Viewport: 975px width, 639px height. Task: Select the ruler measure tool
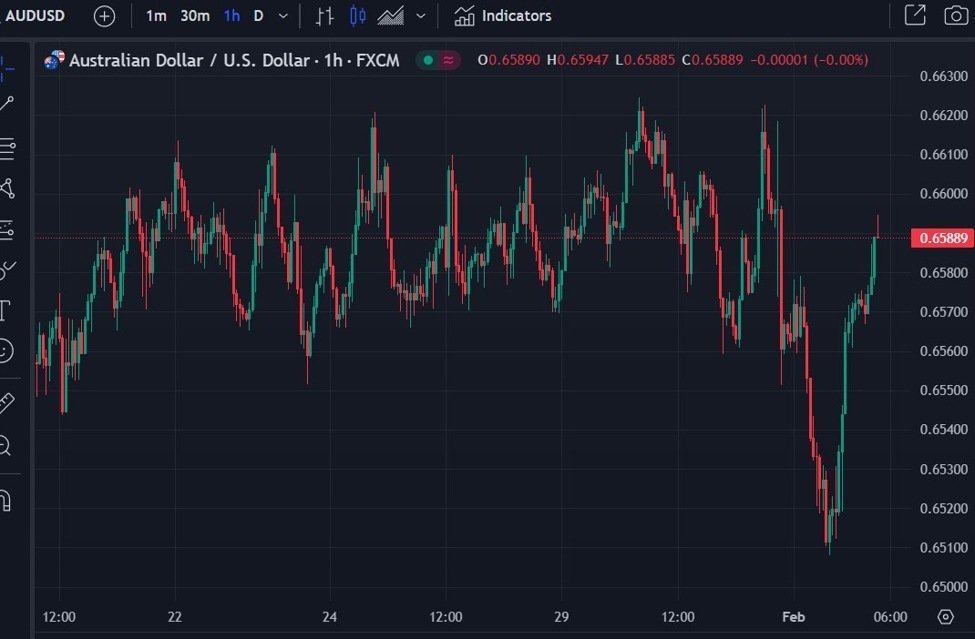[6, 403]
